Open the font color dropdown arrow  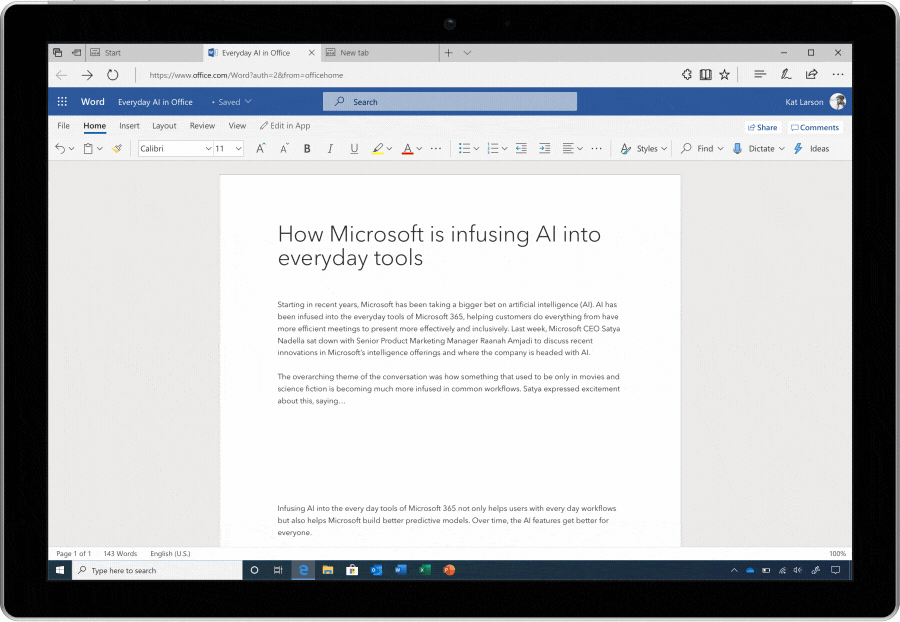coord(417,148)
